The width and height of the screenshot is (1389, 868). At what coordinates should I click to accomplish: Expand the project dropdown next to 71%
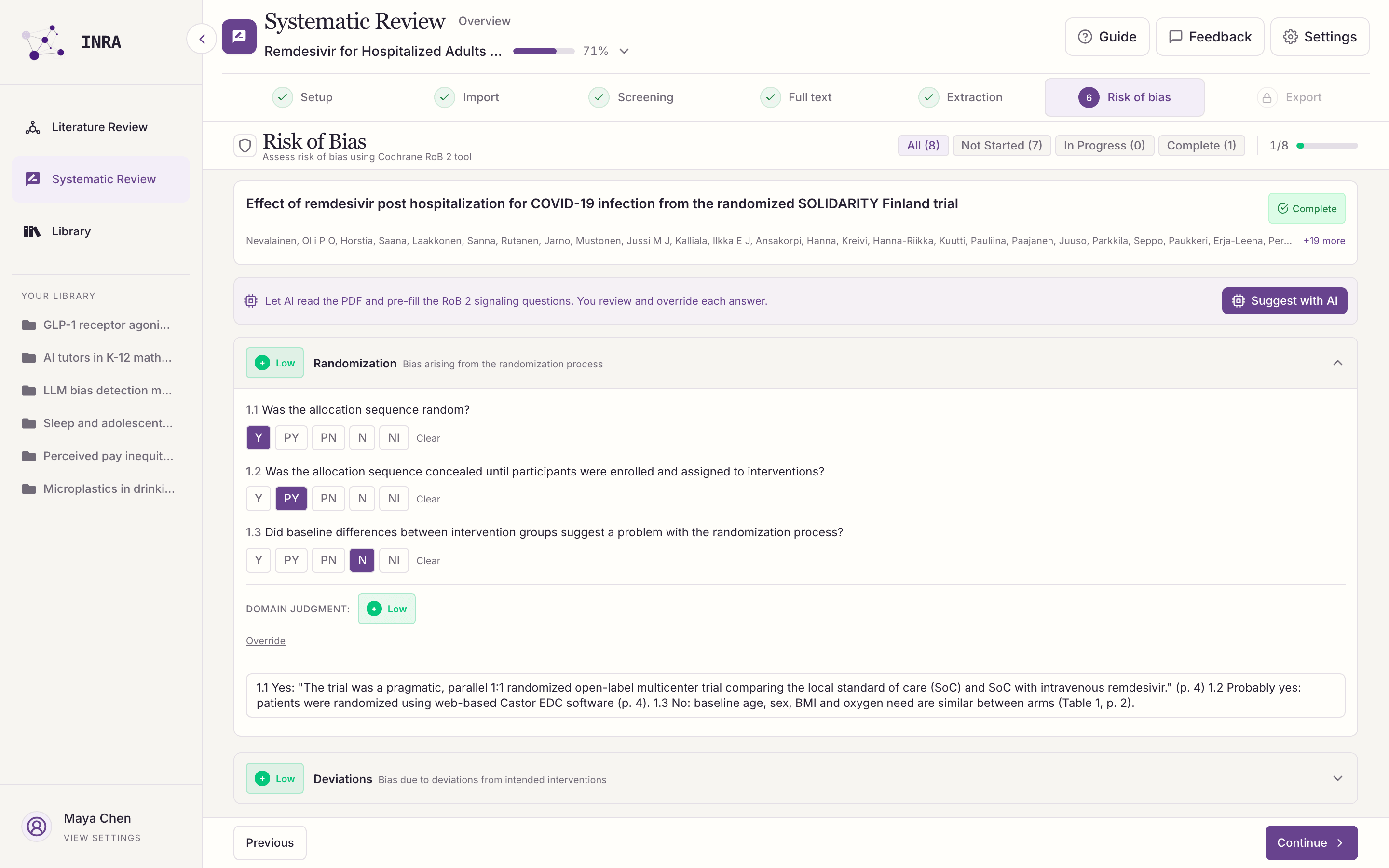click(x=624, y=51)
